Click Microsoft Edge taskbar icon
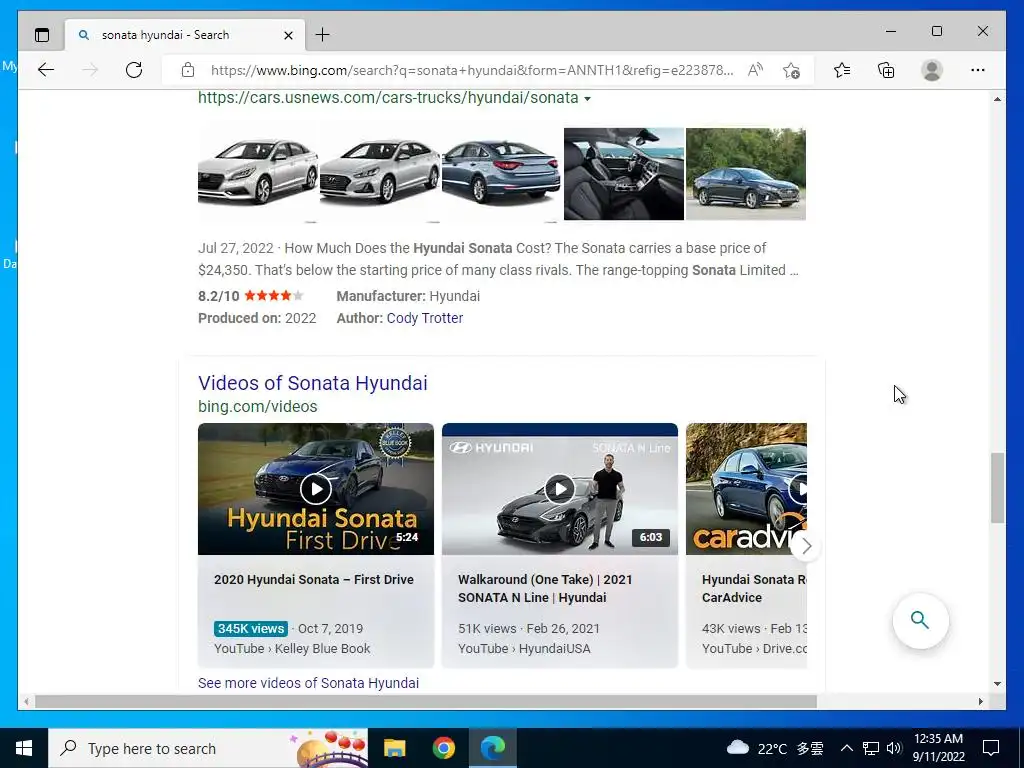This screenshot has height=768, width=1024. 493,748
